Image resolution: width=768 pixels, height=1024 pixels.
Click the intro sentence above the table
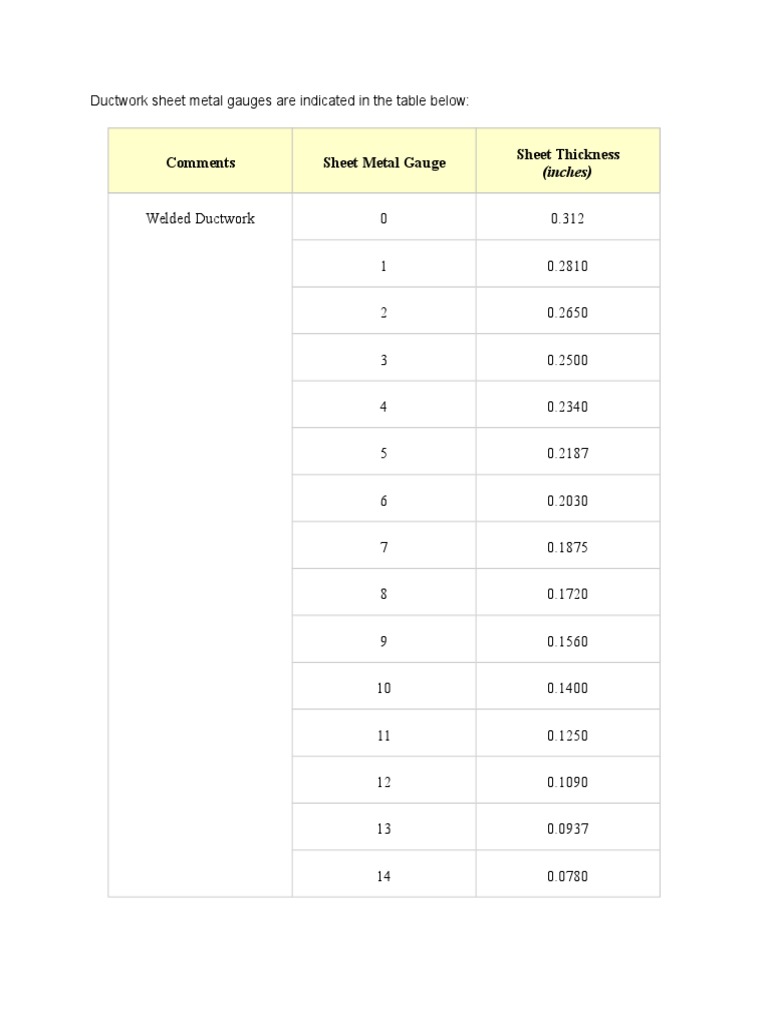coord(279,101)
